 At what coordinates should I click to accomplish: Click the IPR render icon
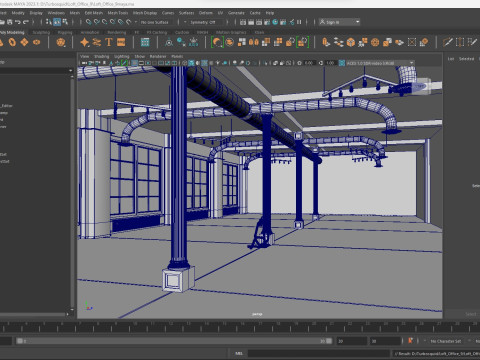(259, 22)
